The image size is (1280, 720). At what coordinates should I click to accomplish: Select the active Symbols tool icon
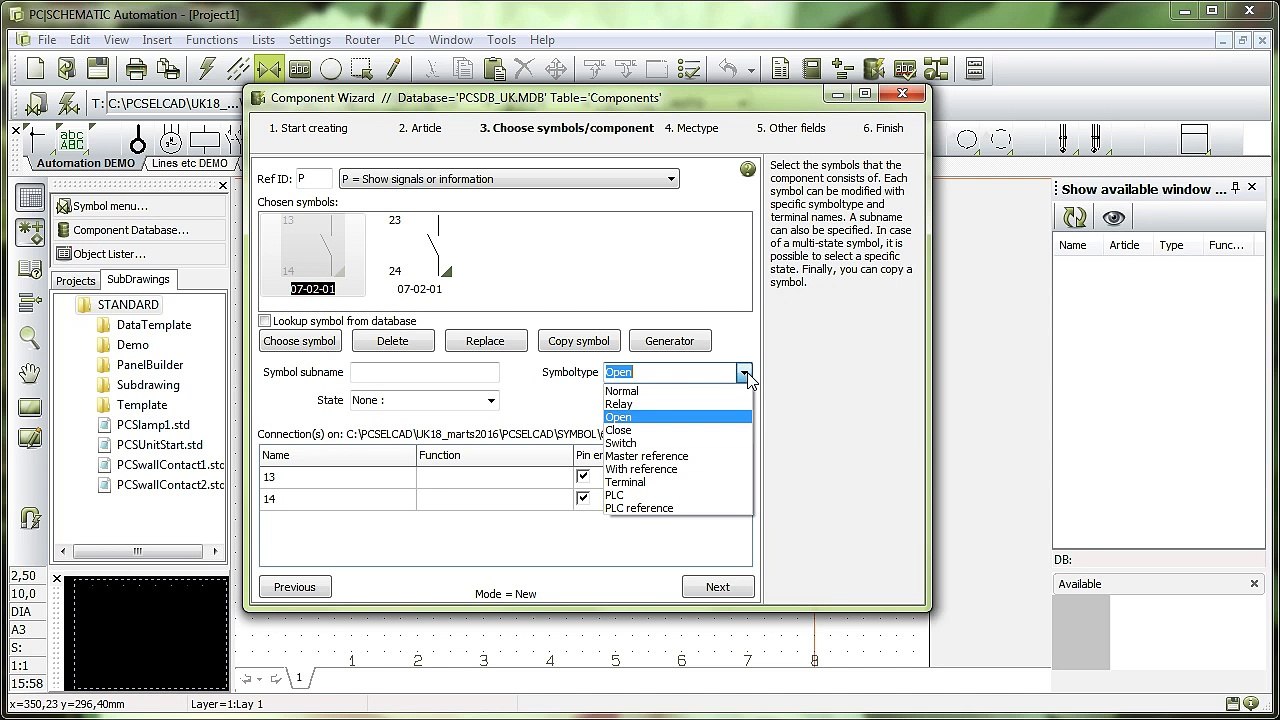click(268, 69)
